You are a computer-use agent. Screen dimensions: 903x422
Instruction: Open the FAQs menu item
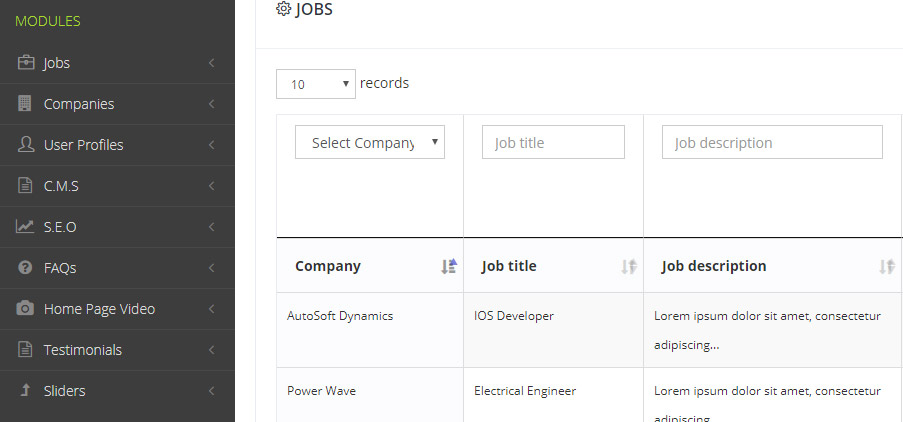pos(60,268)
